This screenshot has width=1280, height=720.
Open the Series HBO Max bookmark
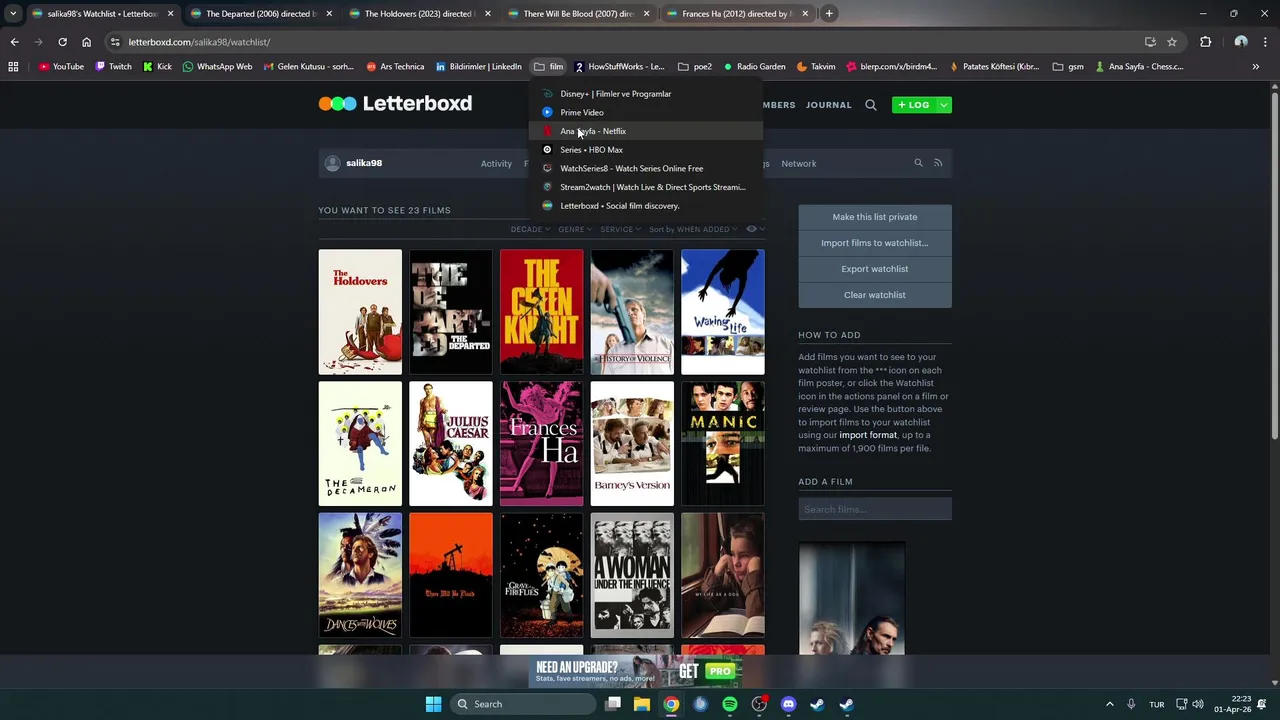[645, 150]
